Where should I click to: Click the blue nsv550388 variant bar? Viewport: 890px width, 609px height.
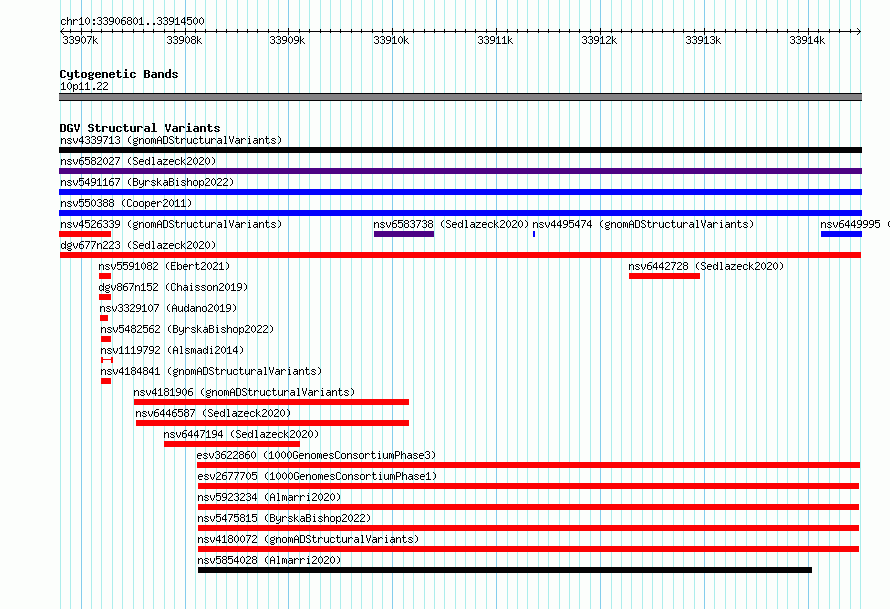point(460,213)
